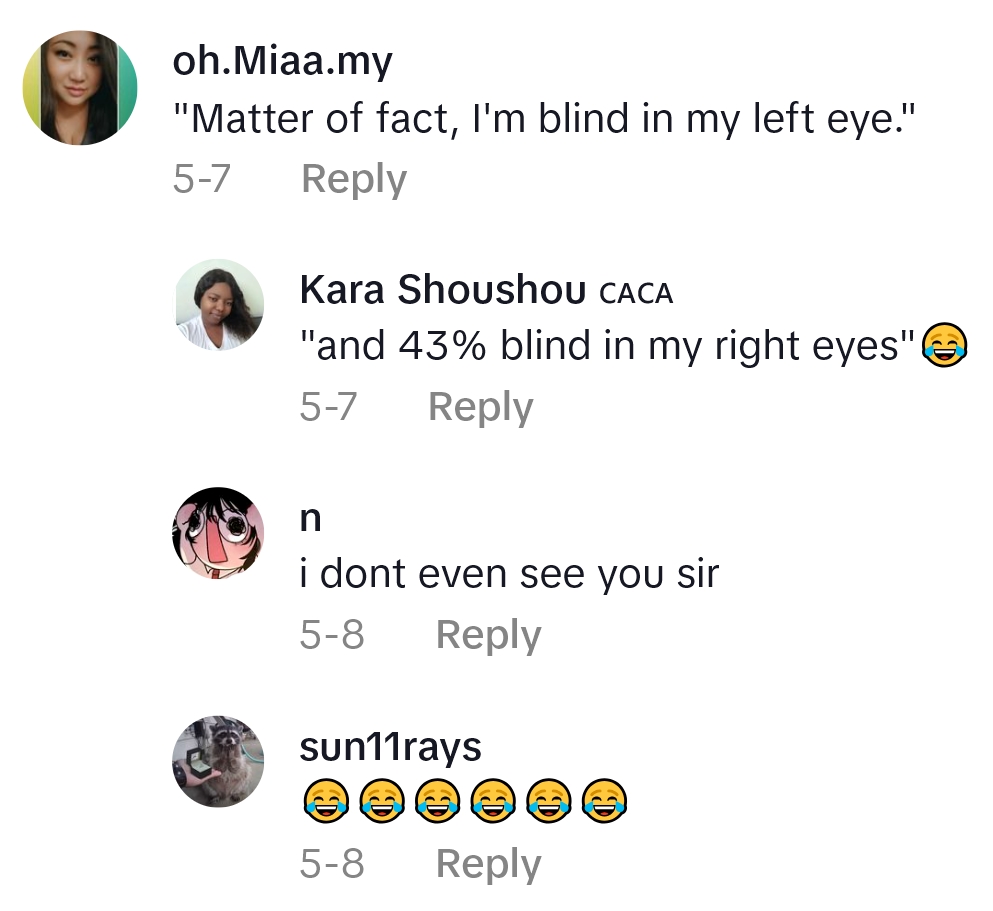Viewport: 993px width, 911px height.
Task: Open the oh.Miaa.my username link
Action: (282, 62)
